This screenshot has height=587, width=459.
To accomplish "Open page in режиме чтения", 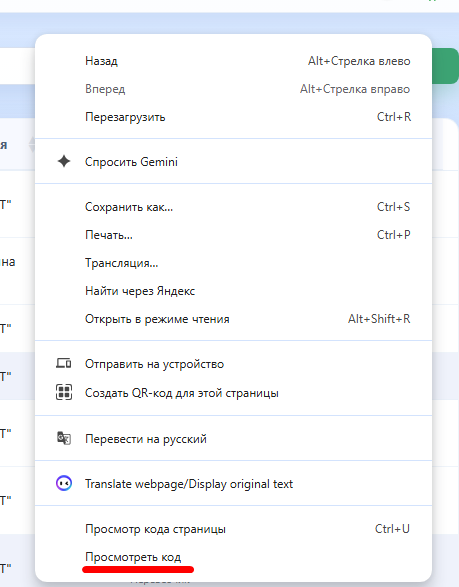I will (233, 319).
